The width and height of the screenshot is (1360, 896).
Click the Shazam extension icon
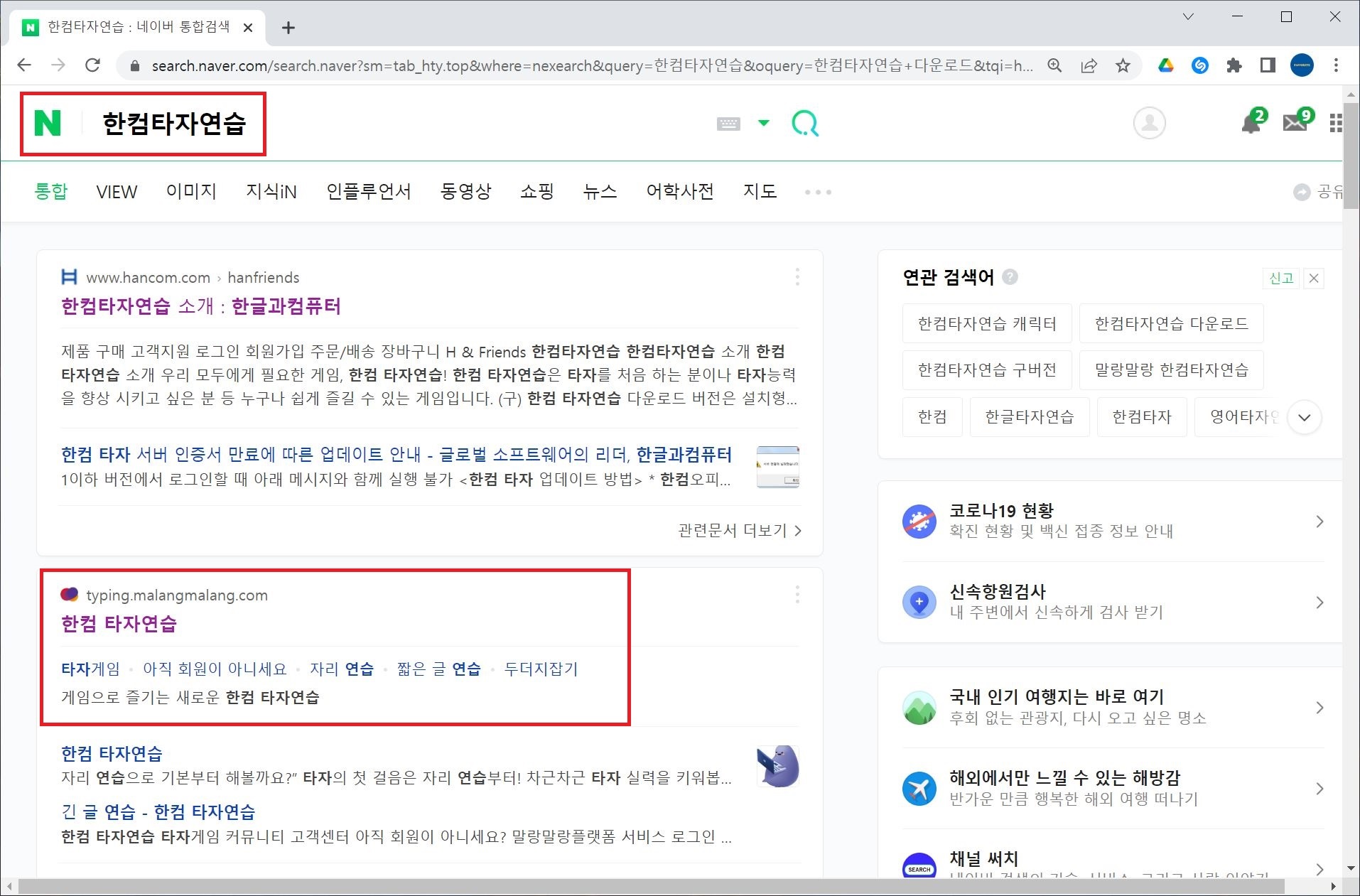pos(1200,65)
